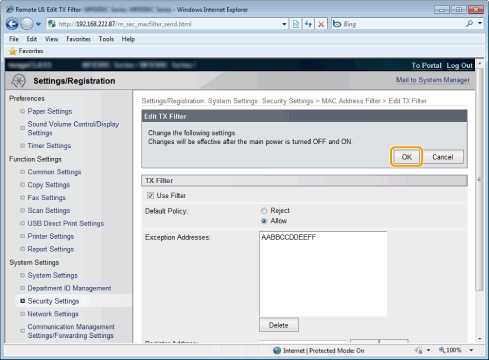This screenshot has width=489, height=360.
Task: Open Timer Settings in sidebar
Action: [x=49, y=146]
